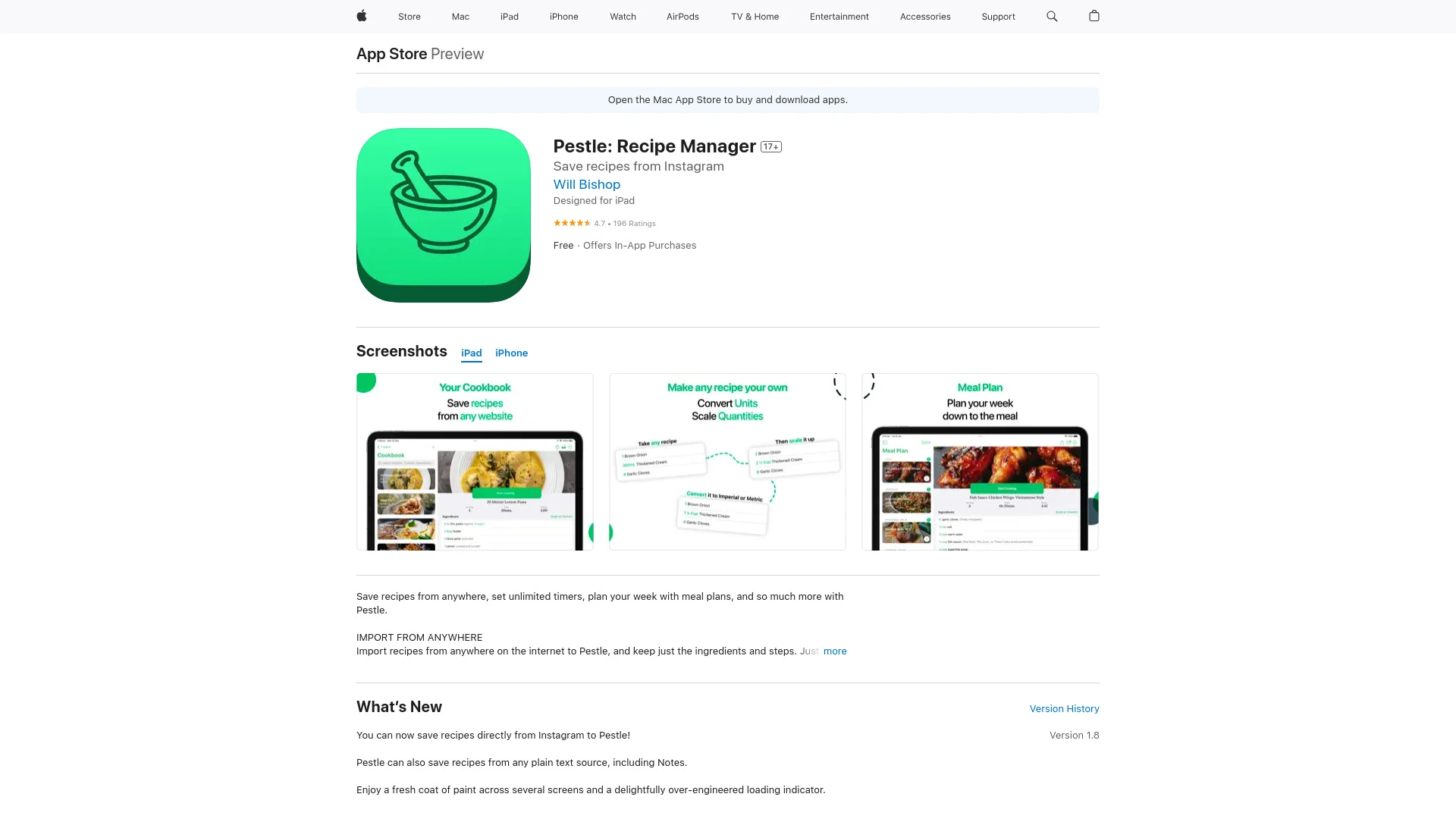Click the unit conversion screenshot thumbnail
The height and width of the screenshot is (819, 1456).
[x=727, y=461]
